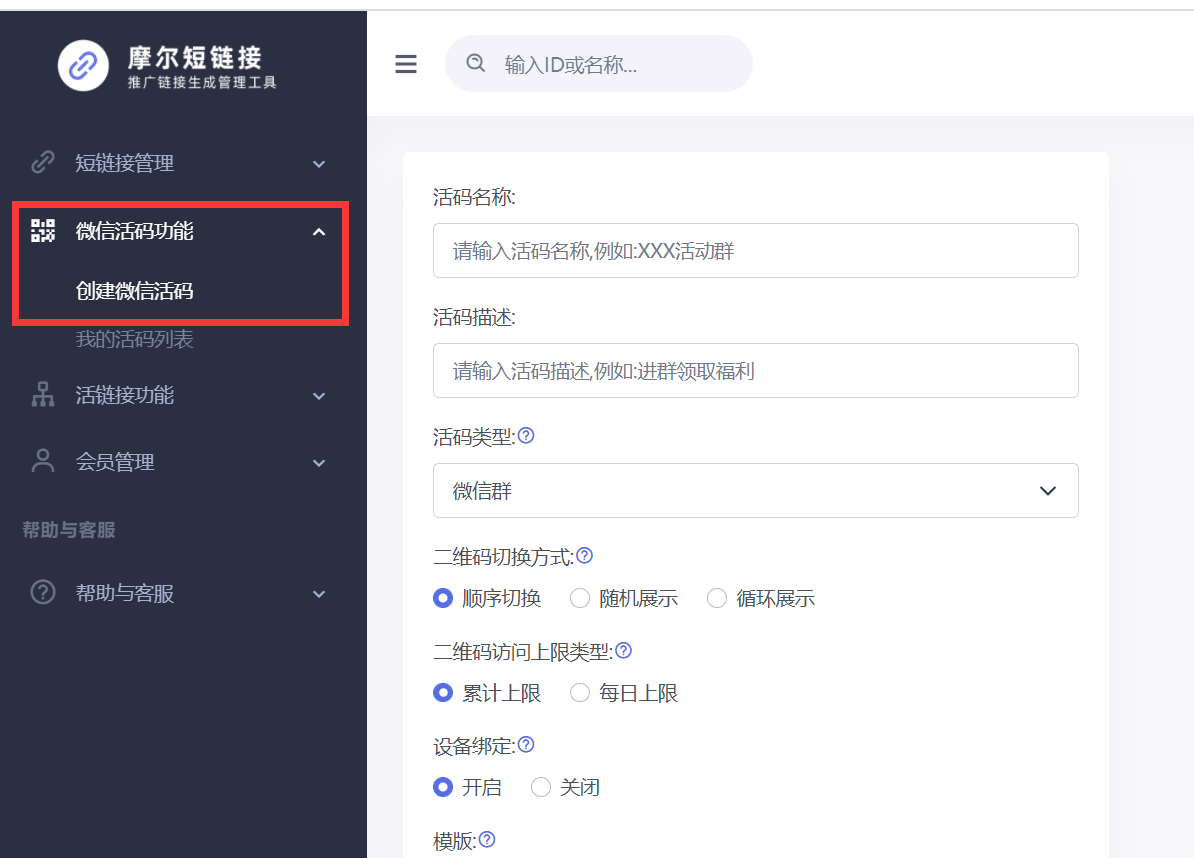Select 创建微信活码 submenu item
Image resolution: width=1194 pixels, height=858 pixels.
pos(135,291)
